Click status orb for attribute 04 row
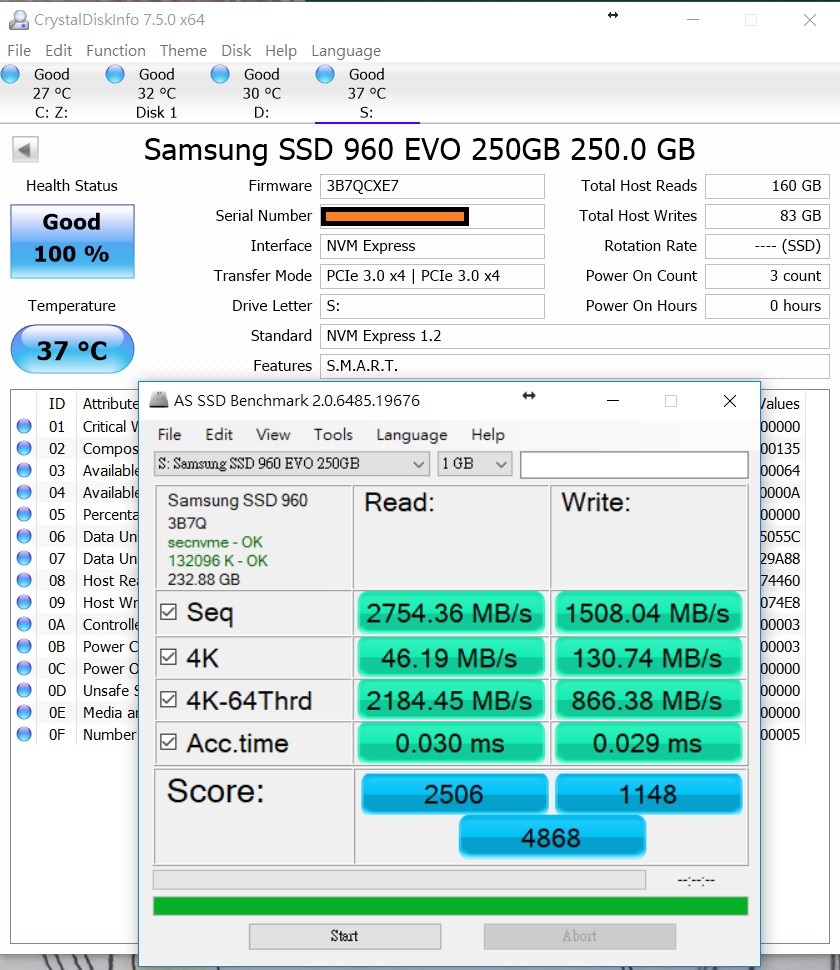 (24, 492)
